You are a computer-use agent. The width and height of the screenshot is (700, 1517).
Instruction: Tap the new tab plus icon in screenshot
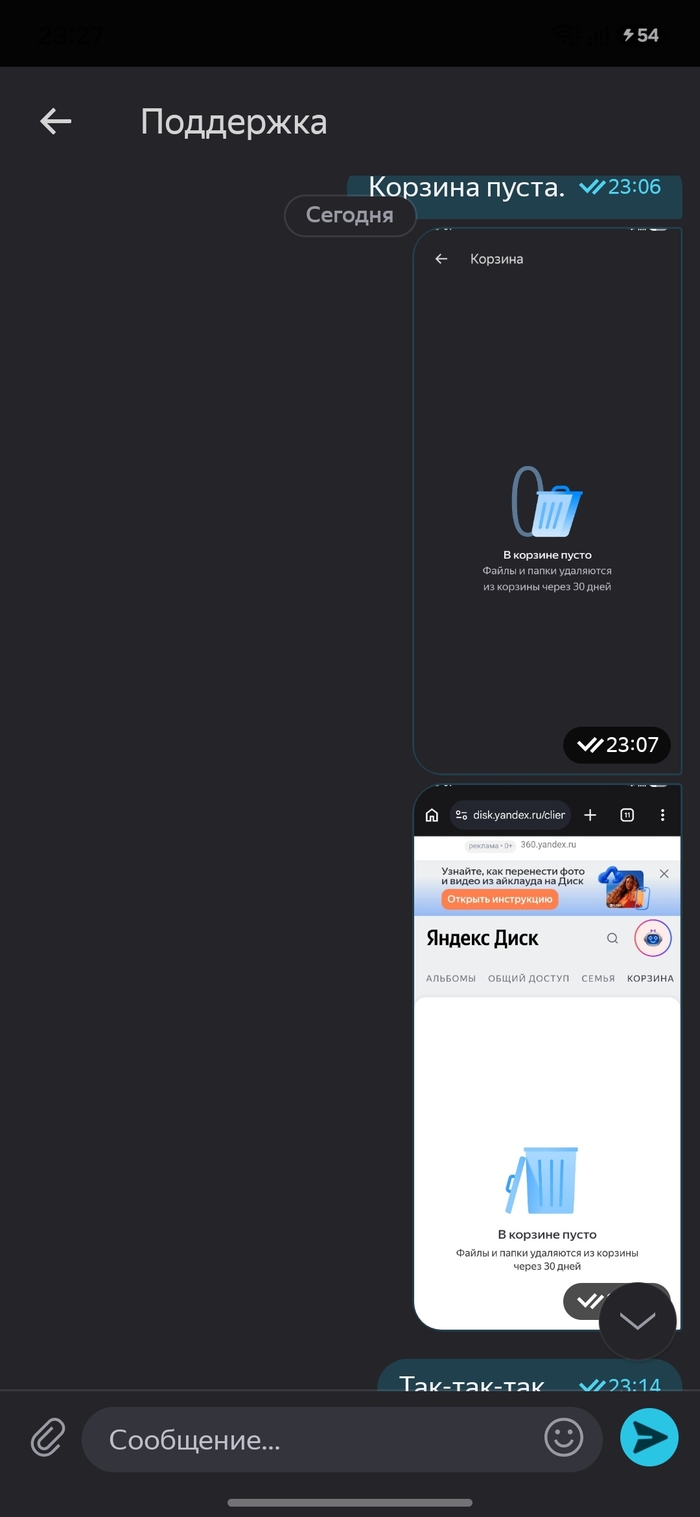(x=590, y=815)
